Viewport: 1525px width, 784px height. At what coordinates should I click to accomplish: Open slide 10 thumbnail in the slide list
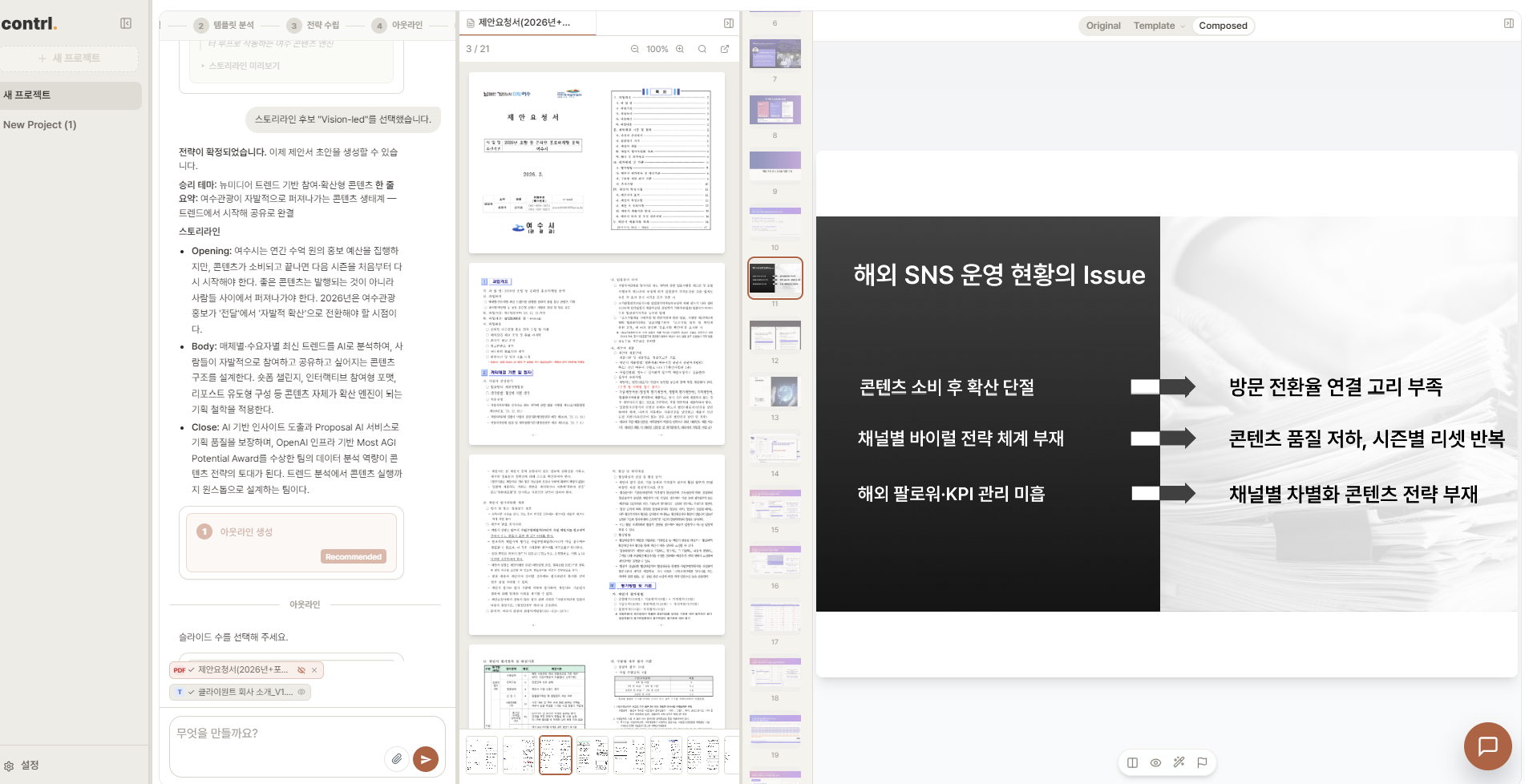775,222
